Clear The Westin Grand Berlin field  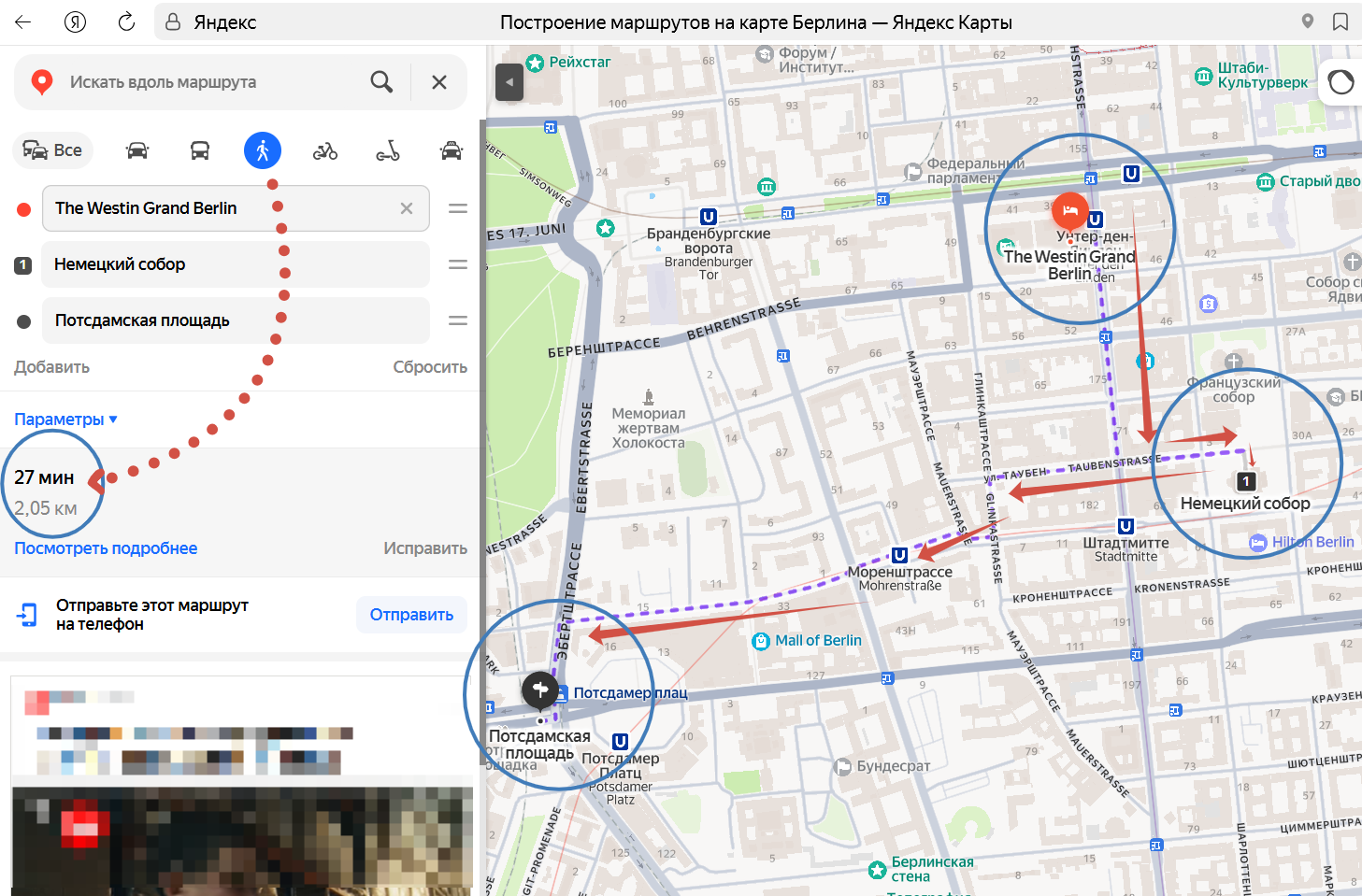(407, 208)
